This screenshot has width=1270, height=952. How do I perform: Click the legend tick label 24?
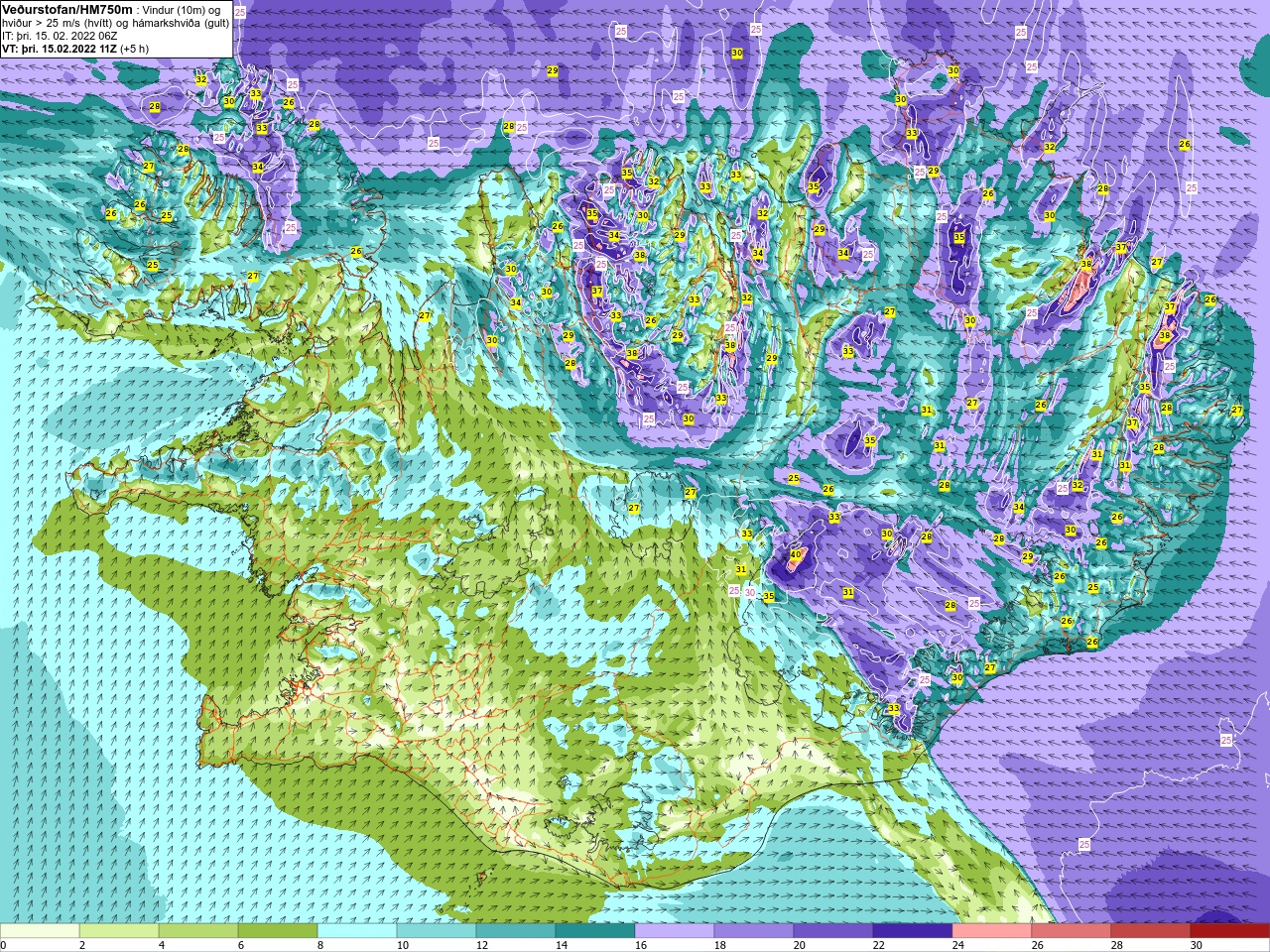click(958, 945)
